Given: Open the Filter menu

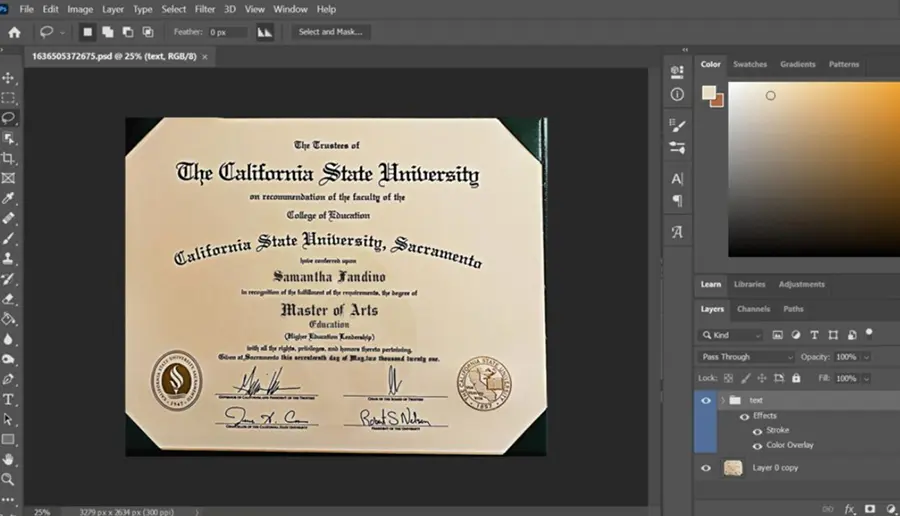Looking at the screenshot, I should pos(204,9).
